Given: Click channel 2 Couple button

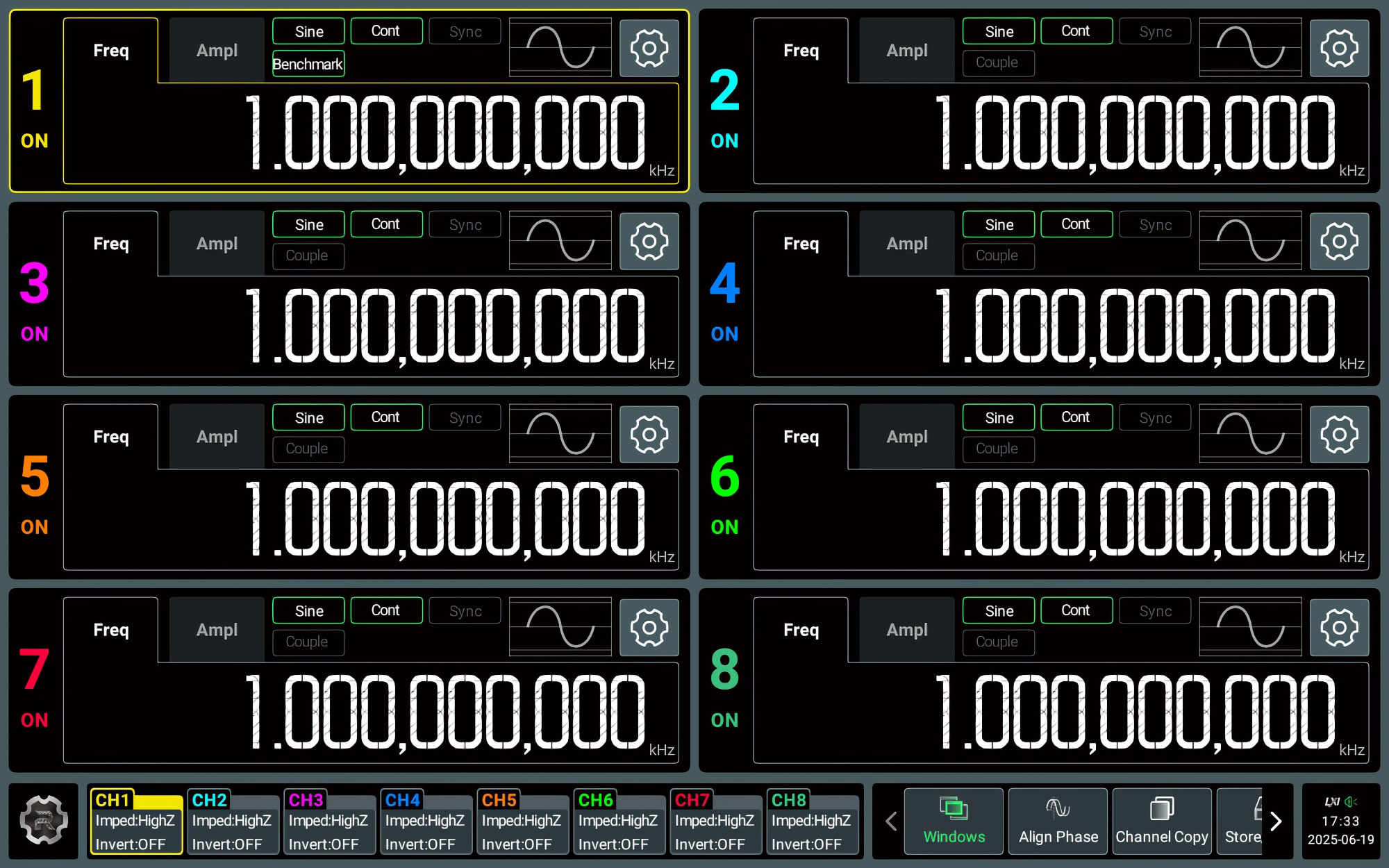Looking at the screenshot, I should coord(999,63).
